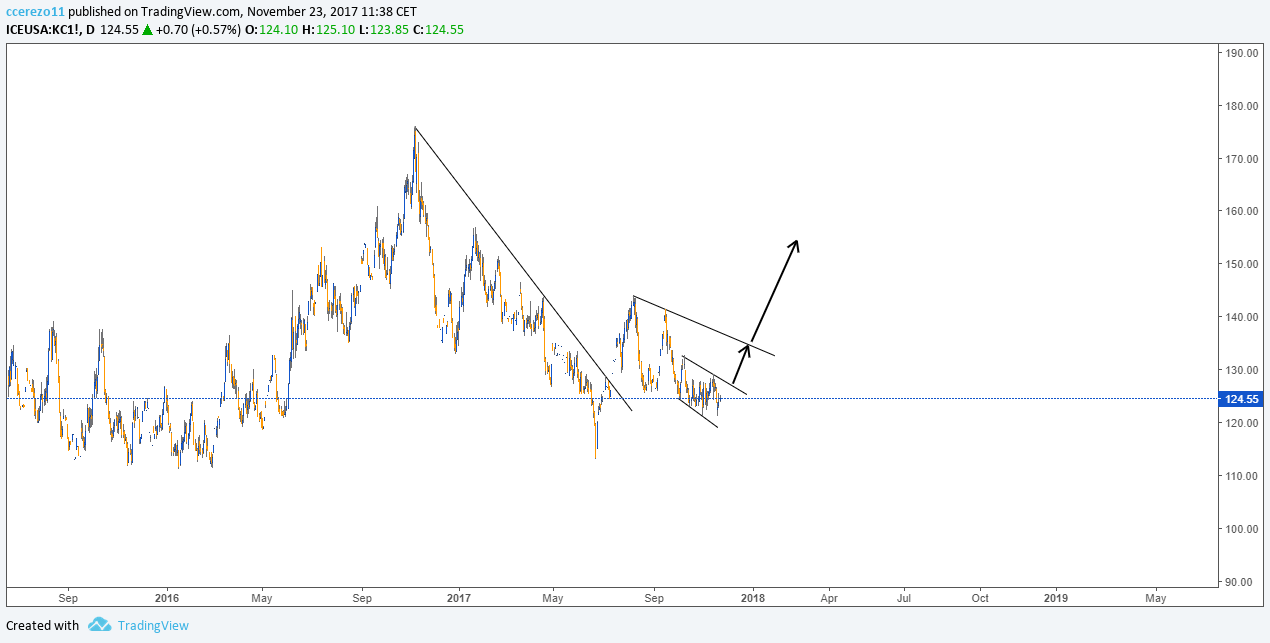Click the 2017 label on time axis
Viewport: 1270px width, 643px height.
(459, 598)
